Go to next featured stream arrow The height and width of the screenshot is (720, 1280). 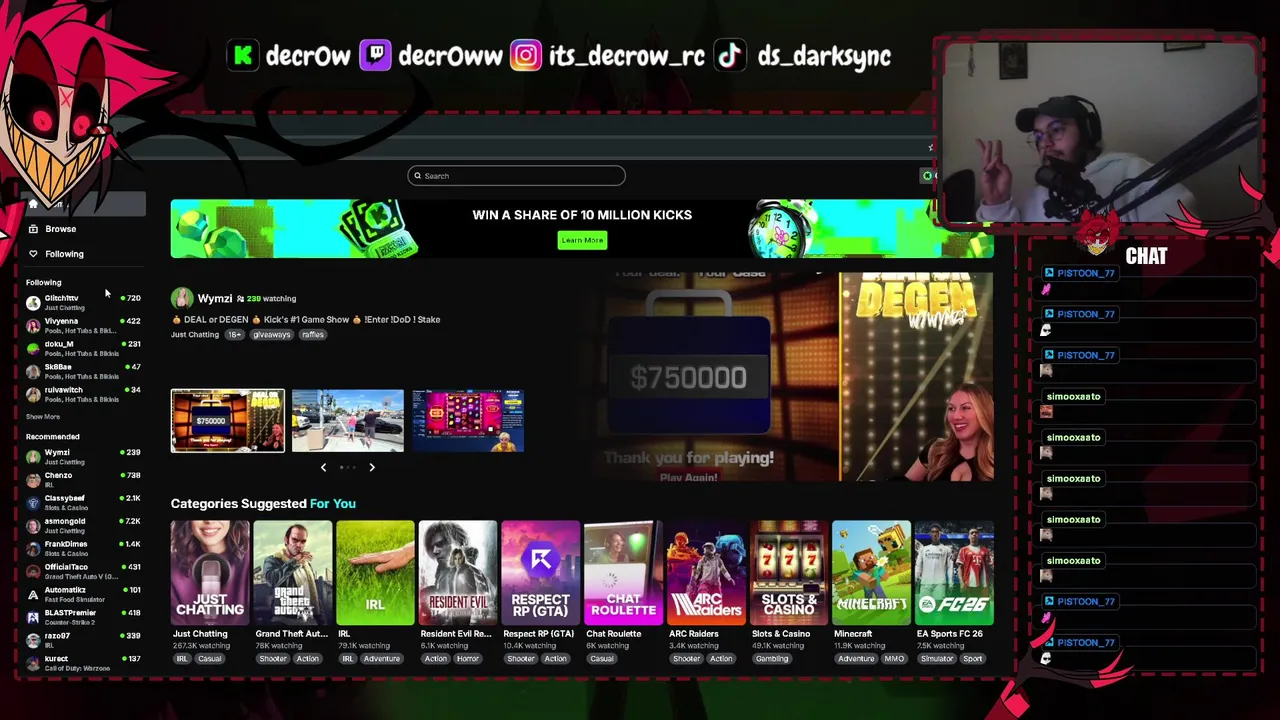coord(372,467)
